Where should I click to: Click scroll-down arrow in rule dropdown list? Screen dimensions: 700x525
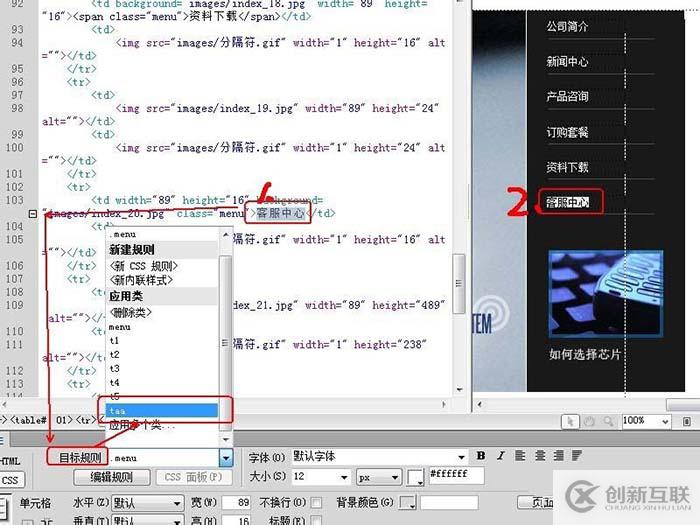pos(226,439)
